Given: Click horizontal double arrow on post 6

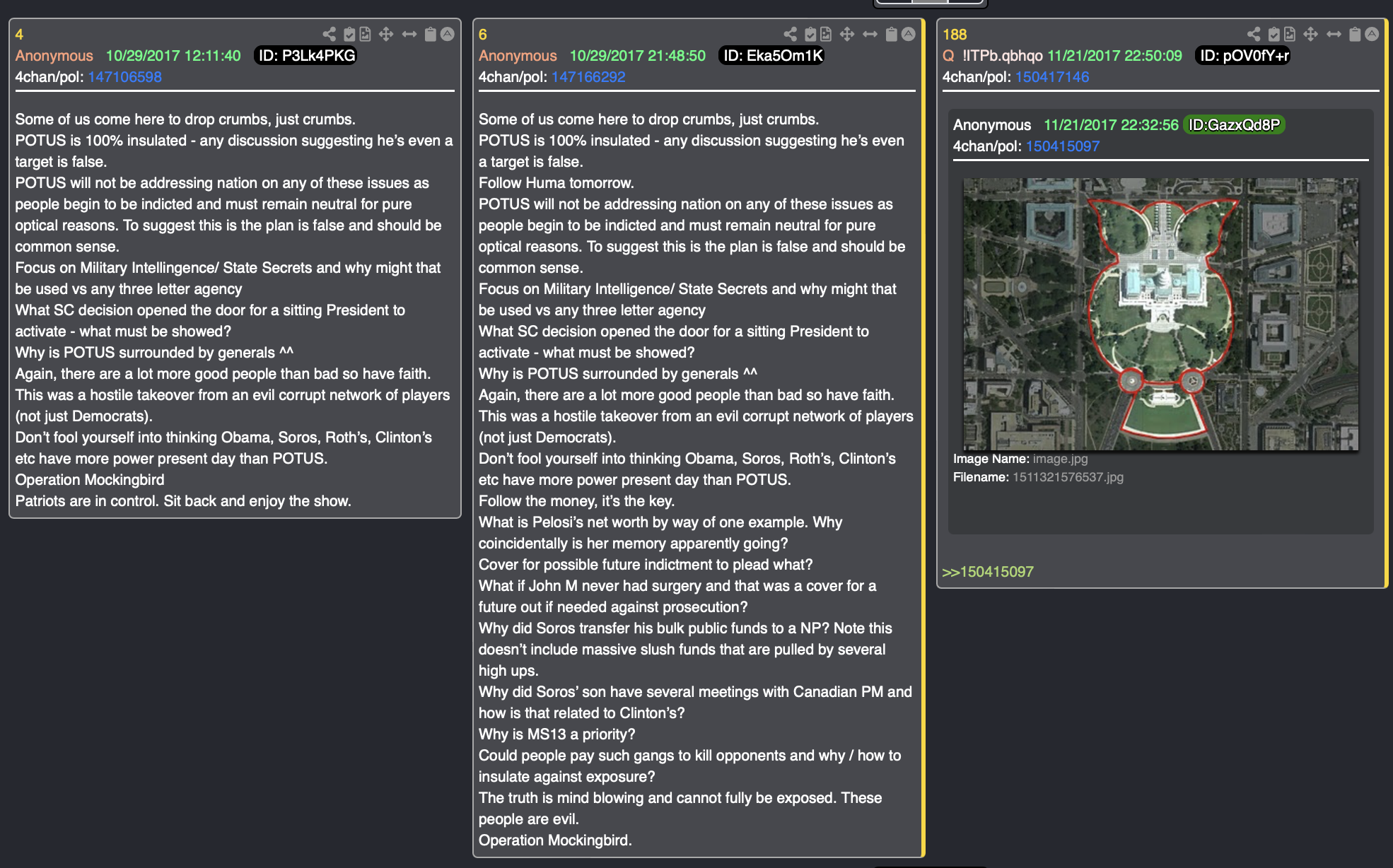Looking at the screenshot, I should coord(870,34).
